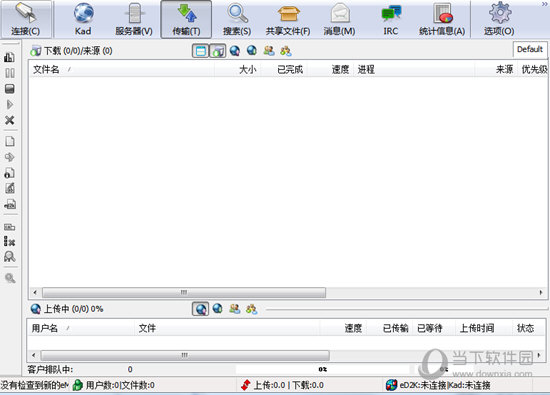Switch to the Transfers (传输) page

(186, 19)
